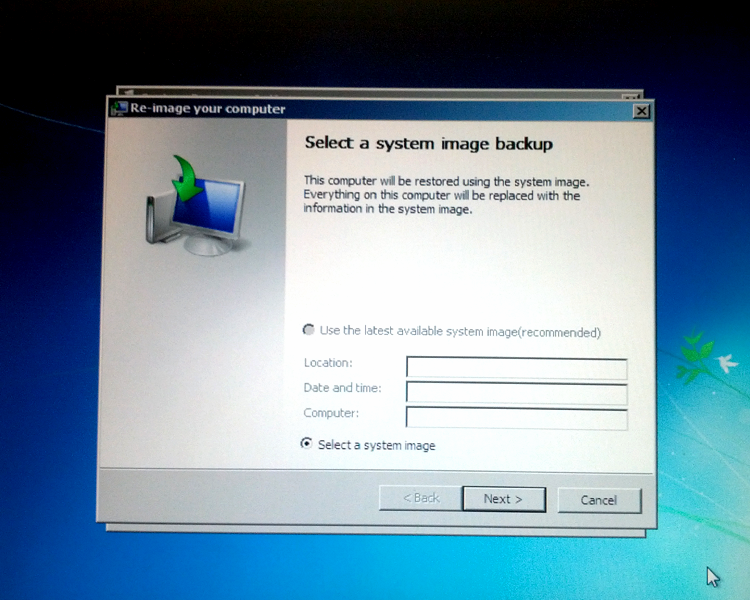The width and height of the screenshot is (750, 600).
Task: Click the 'Location:' field label
Action: 328,363
